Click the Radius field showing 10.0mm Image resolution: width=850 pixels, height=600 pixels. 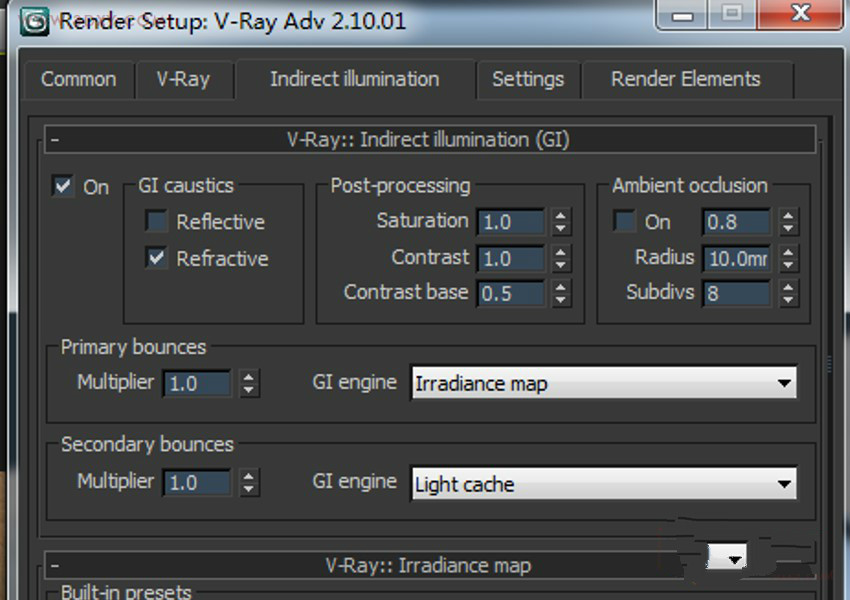click(x=736, y=258)
